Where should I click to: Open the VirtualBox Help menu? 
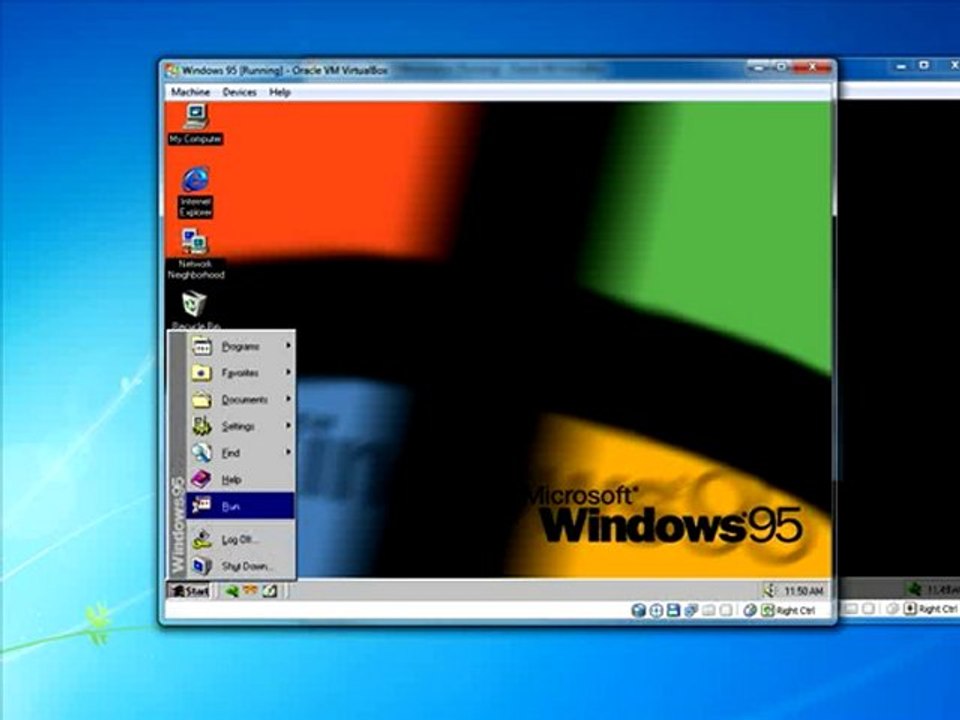click(x=280, y=92)
